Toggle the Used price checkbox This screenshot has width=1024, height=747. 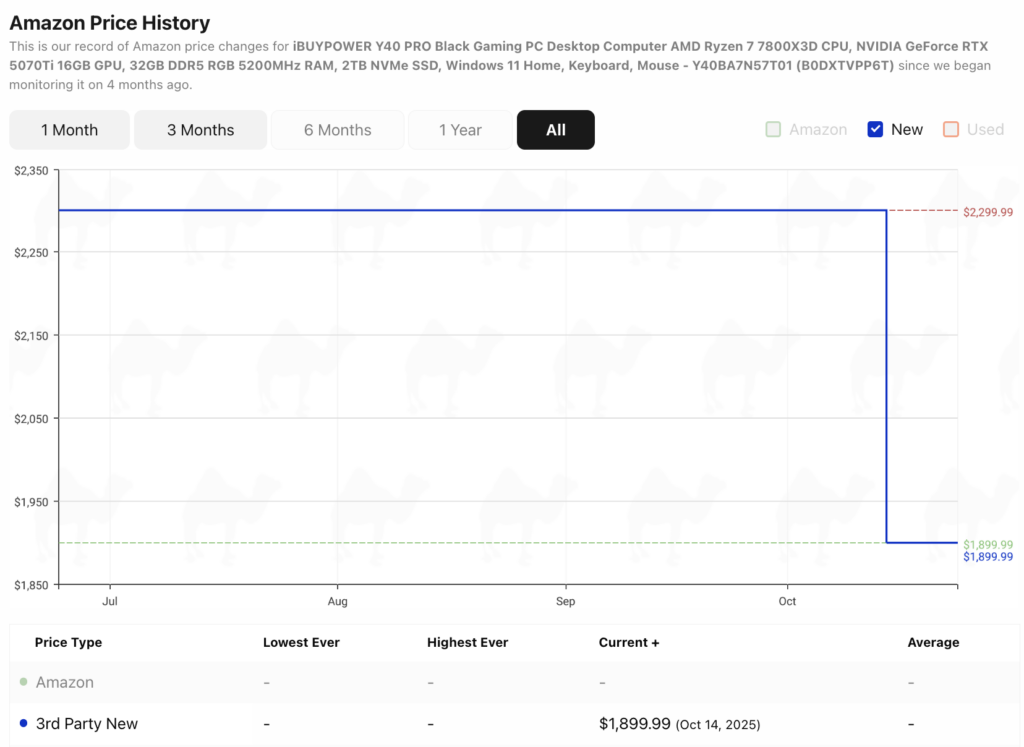(951, 129)
